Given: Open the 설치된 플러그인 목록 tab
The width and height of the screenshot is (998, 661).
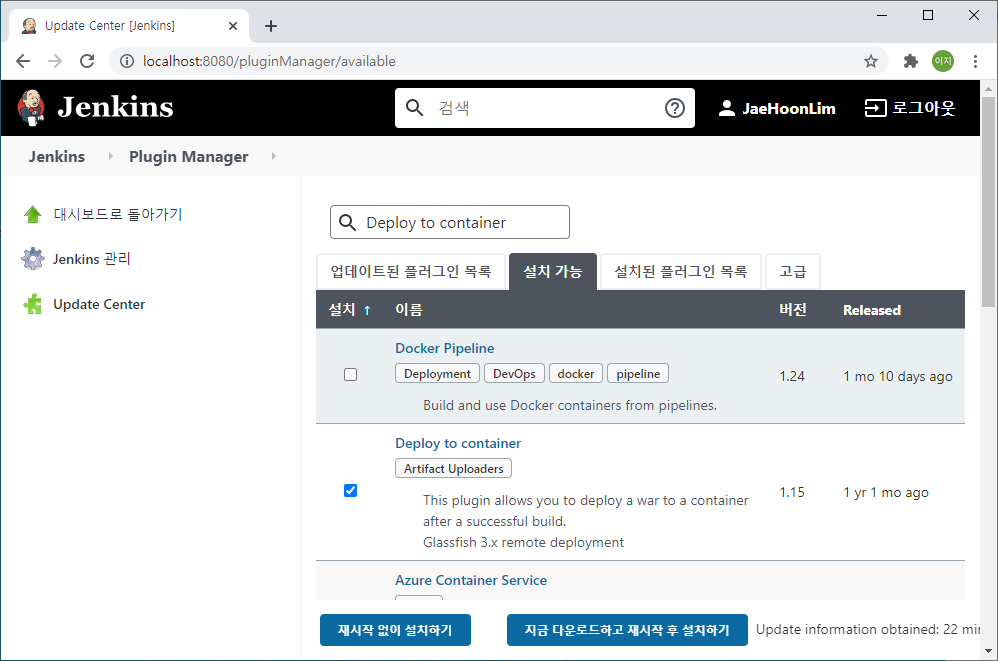Looking at the screenshot, I should 680,272.
